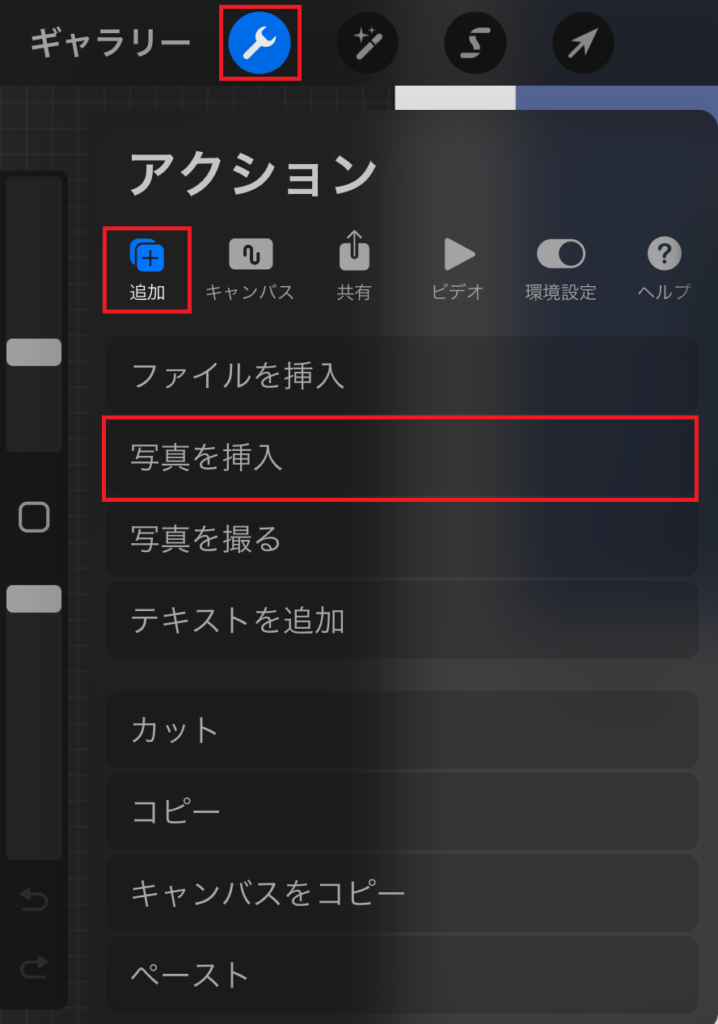Select 写真を撮る option

[x=402, y=539]
